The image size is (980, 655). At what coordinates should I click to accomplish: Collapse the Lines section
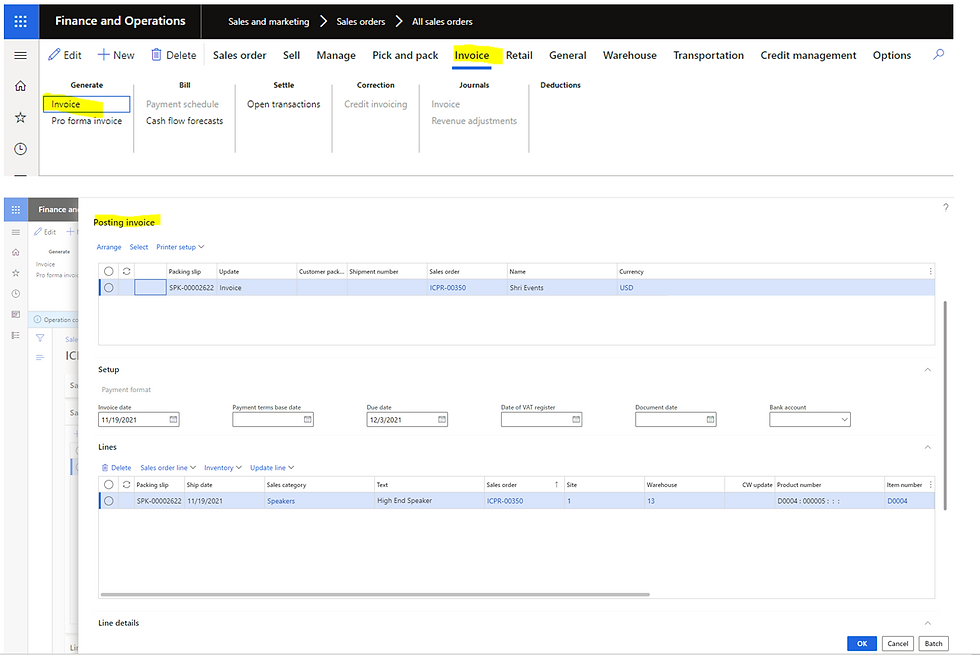(x=928, y=447)
